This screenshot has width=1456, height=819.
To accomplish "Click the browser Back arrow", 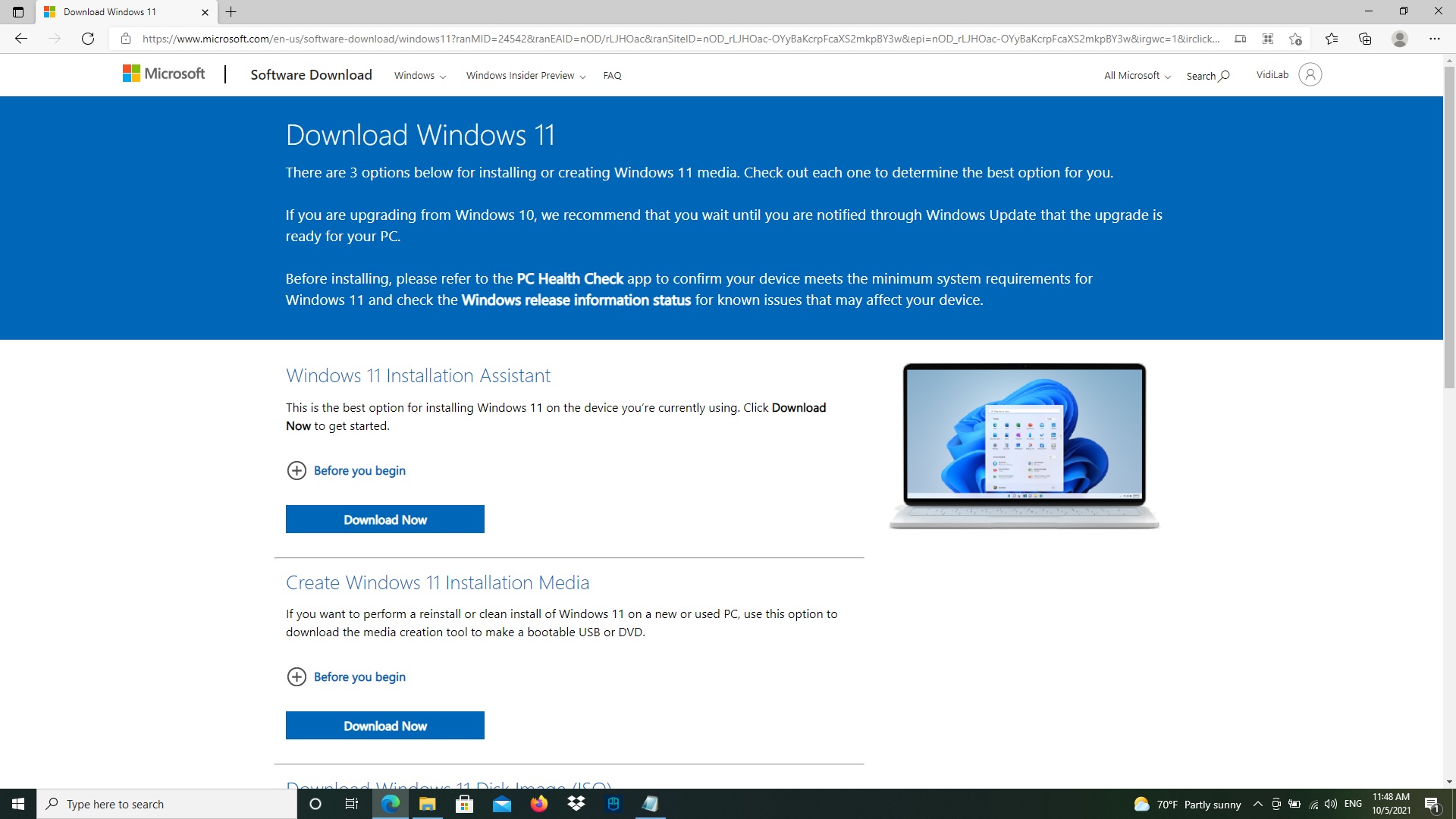I will pos(21,39).
